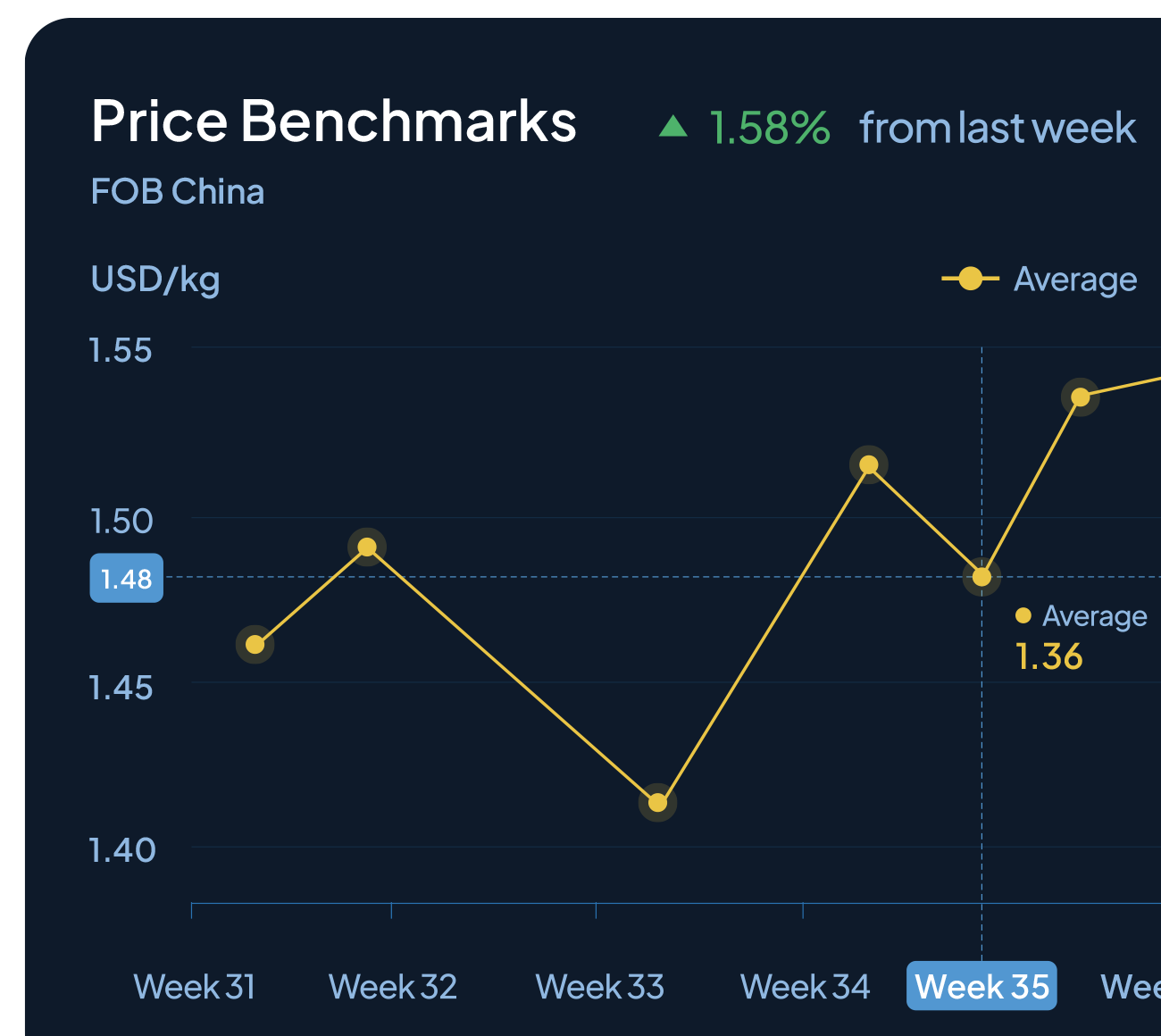This screenshot has width=1161, height=1036.
Task: Select the Week 31 data point
Action: pyautogui.click(x=255, y=644)
